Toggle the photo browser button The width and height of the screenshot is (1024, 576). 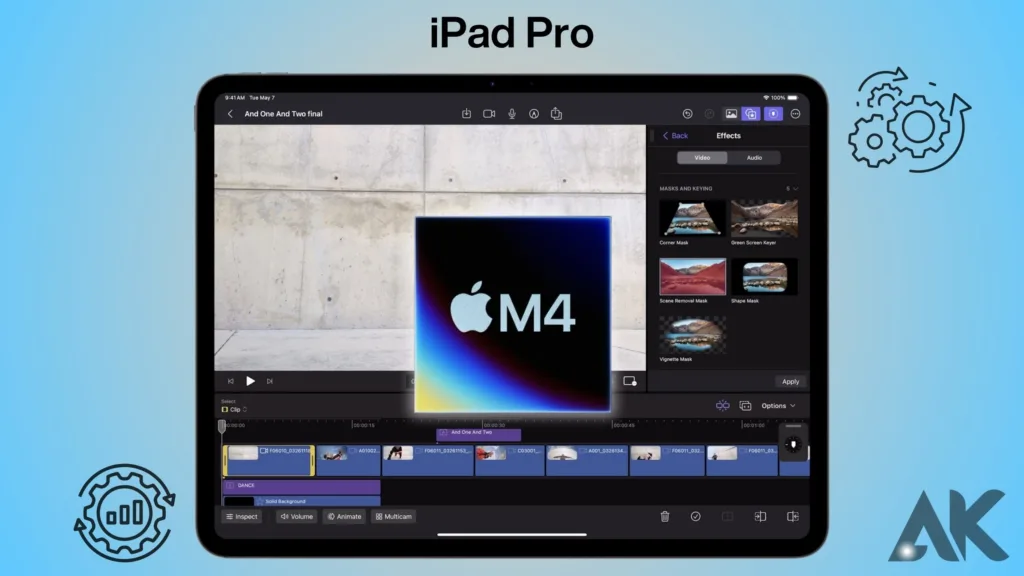point(731,114)
